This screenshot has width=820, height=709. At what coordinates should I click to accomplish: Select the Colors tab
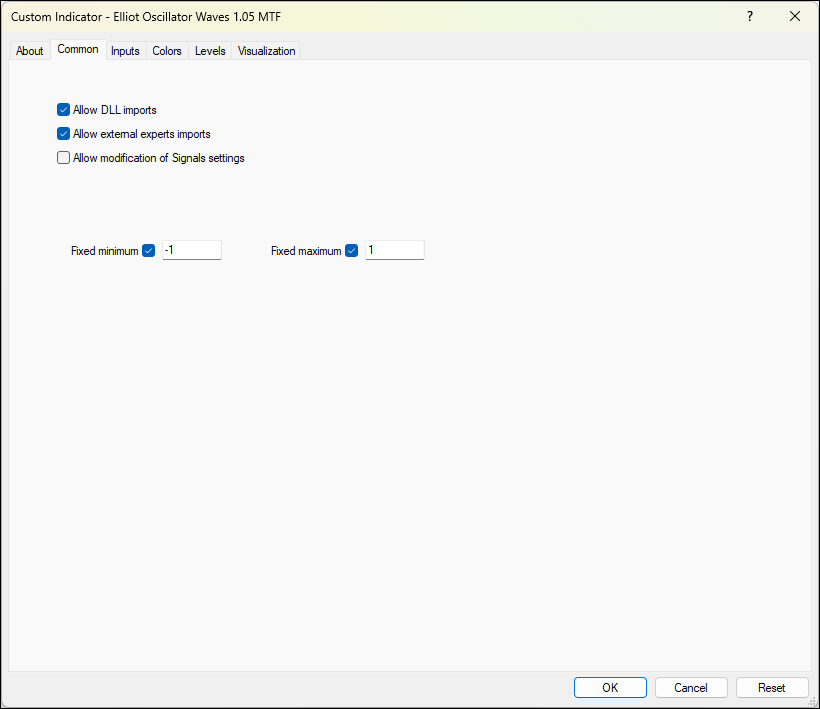167,51
